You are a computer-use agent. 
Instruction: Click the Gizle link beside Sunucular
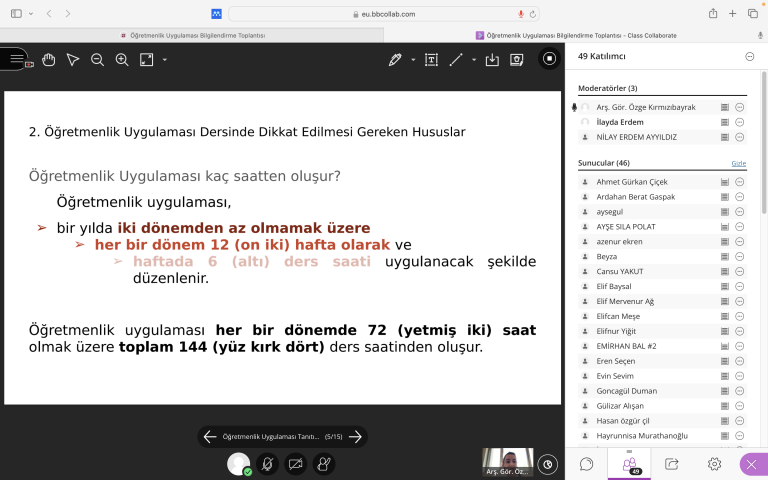click(738, 162)
